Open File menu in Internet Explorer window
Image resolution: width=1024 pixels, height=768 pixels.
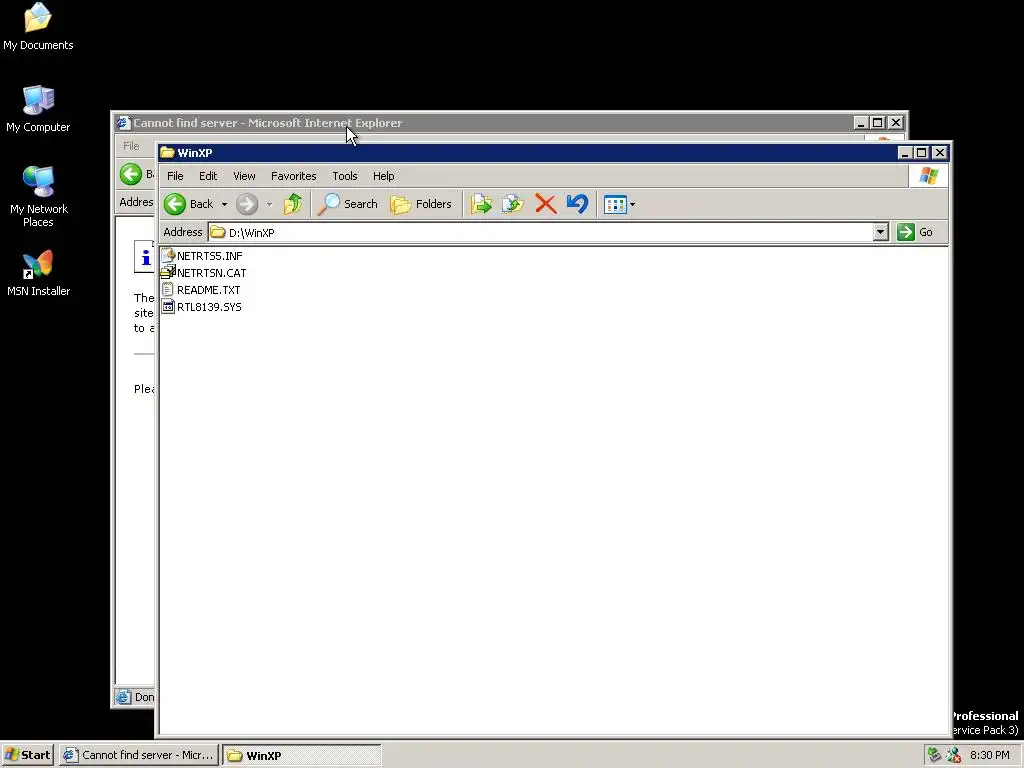tap(131, 146)
